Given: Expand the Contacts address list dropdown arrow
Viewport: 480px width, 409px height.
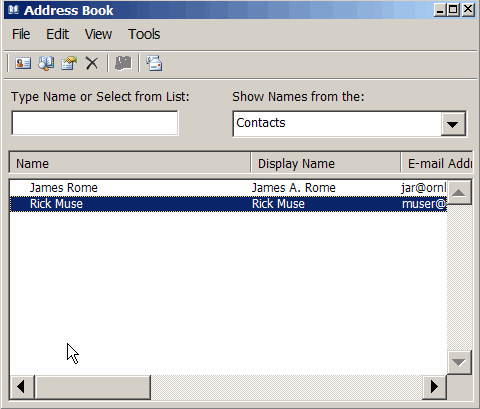Looking at the screenshot, I should click(x=453, y=124).
